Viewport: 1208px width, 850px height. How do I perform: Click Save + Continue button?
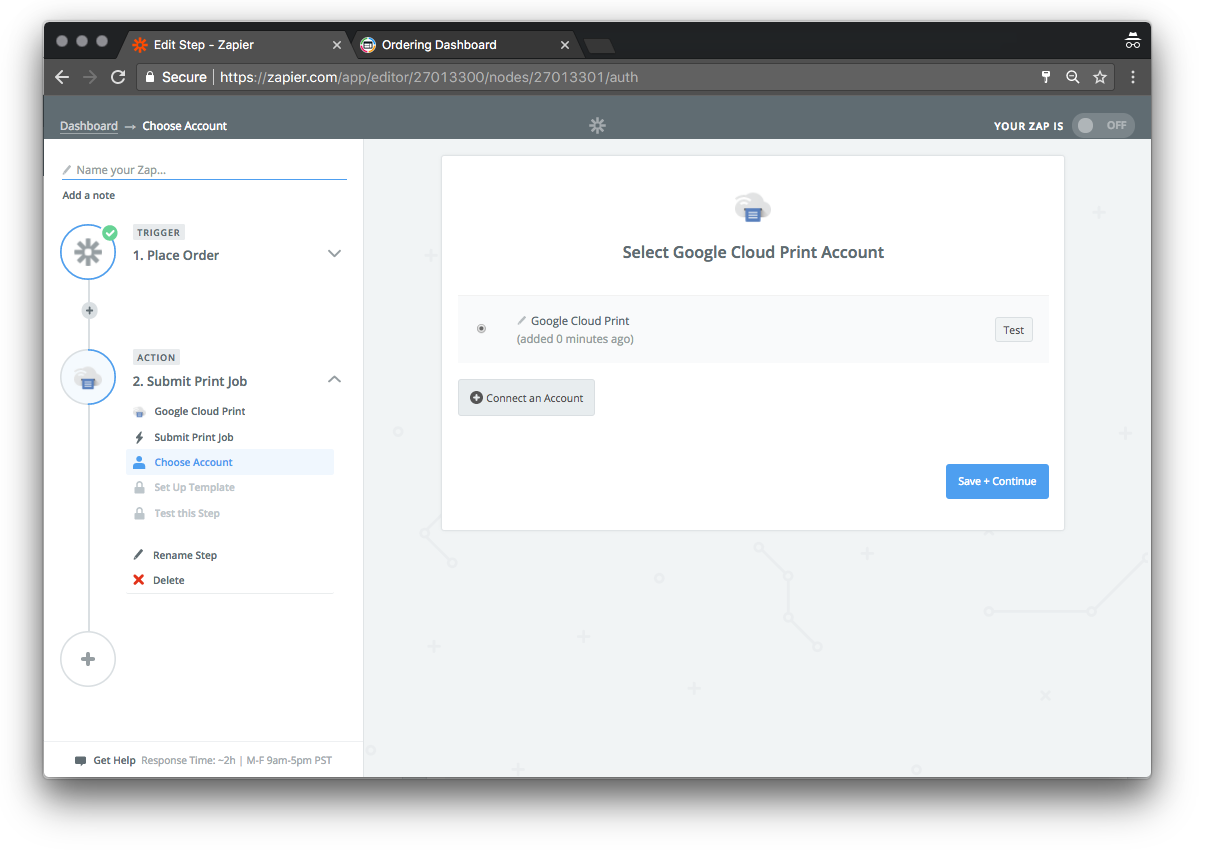[x=997, y=481]
